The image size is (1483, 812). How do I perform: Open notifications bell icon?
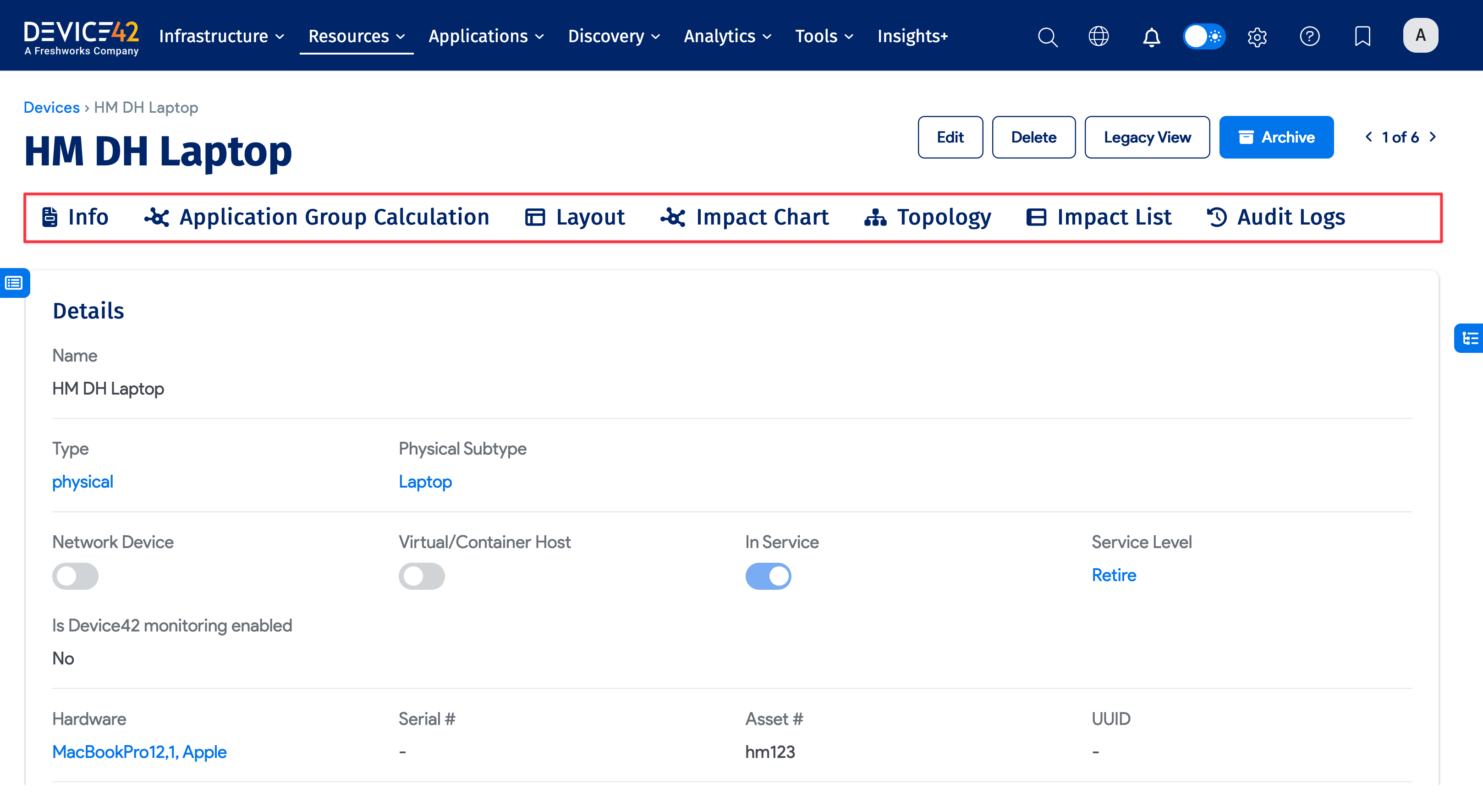pyautogui.click(x=1151, y=37)
